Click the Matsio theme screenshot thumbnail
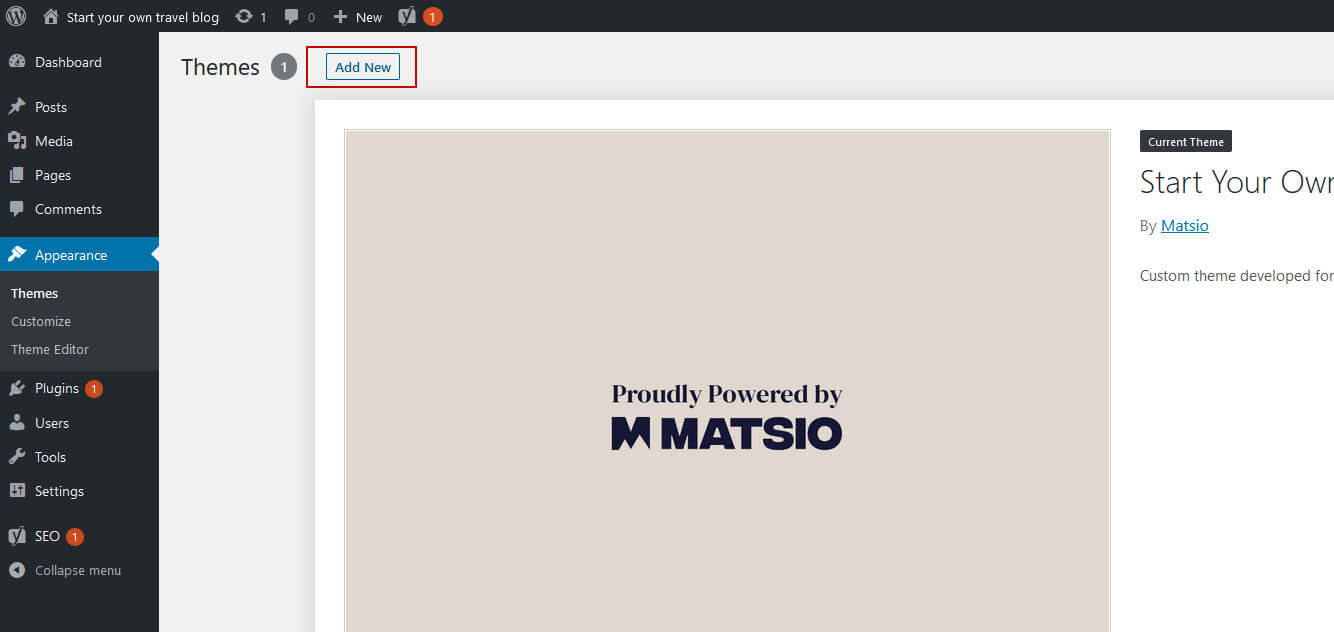1334x632 pixels. coord(727,381)
